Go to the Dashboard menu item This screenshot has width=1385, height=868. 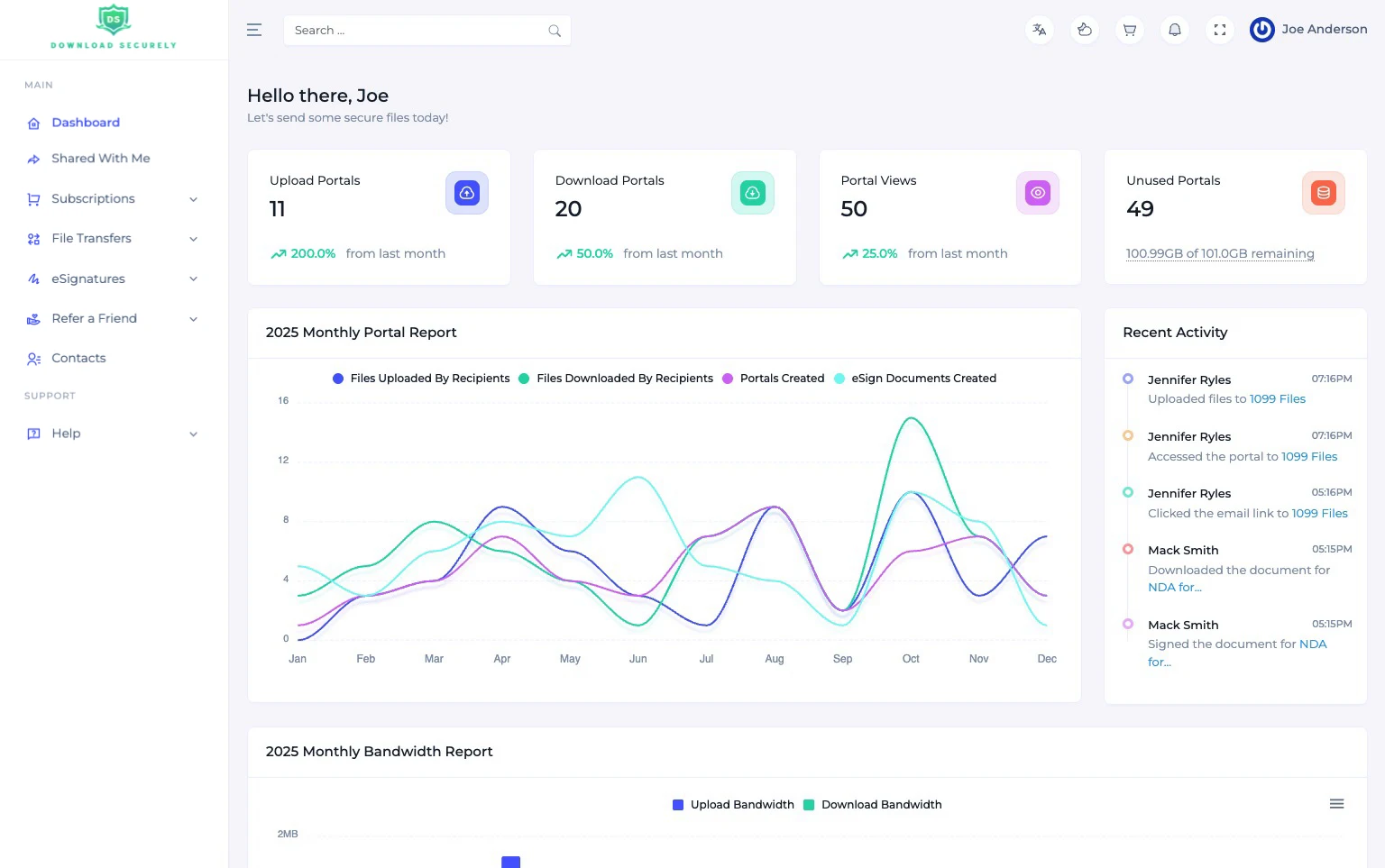[x=86, y=123]
